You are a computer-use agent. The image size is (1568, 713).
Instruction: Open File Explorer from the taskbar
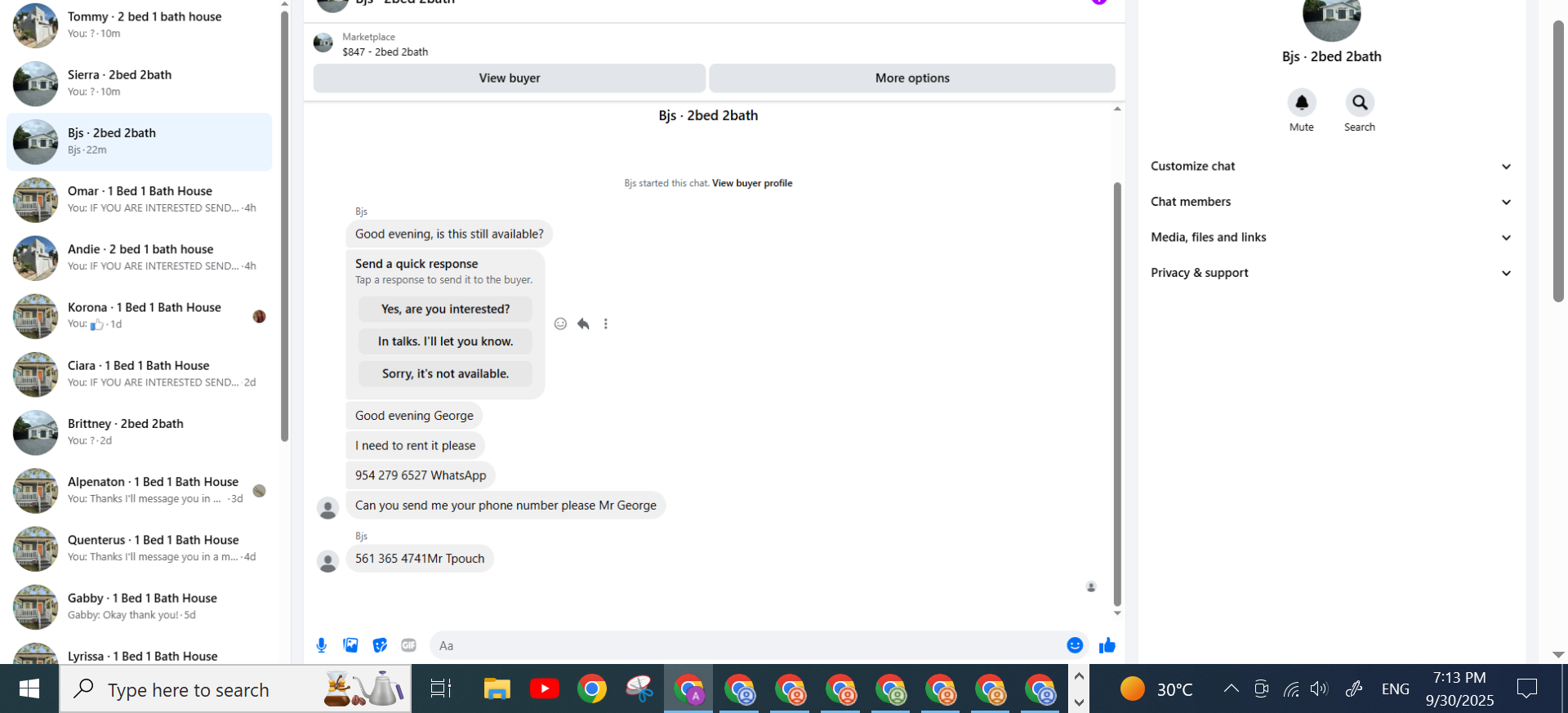point(497,689)
